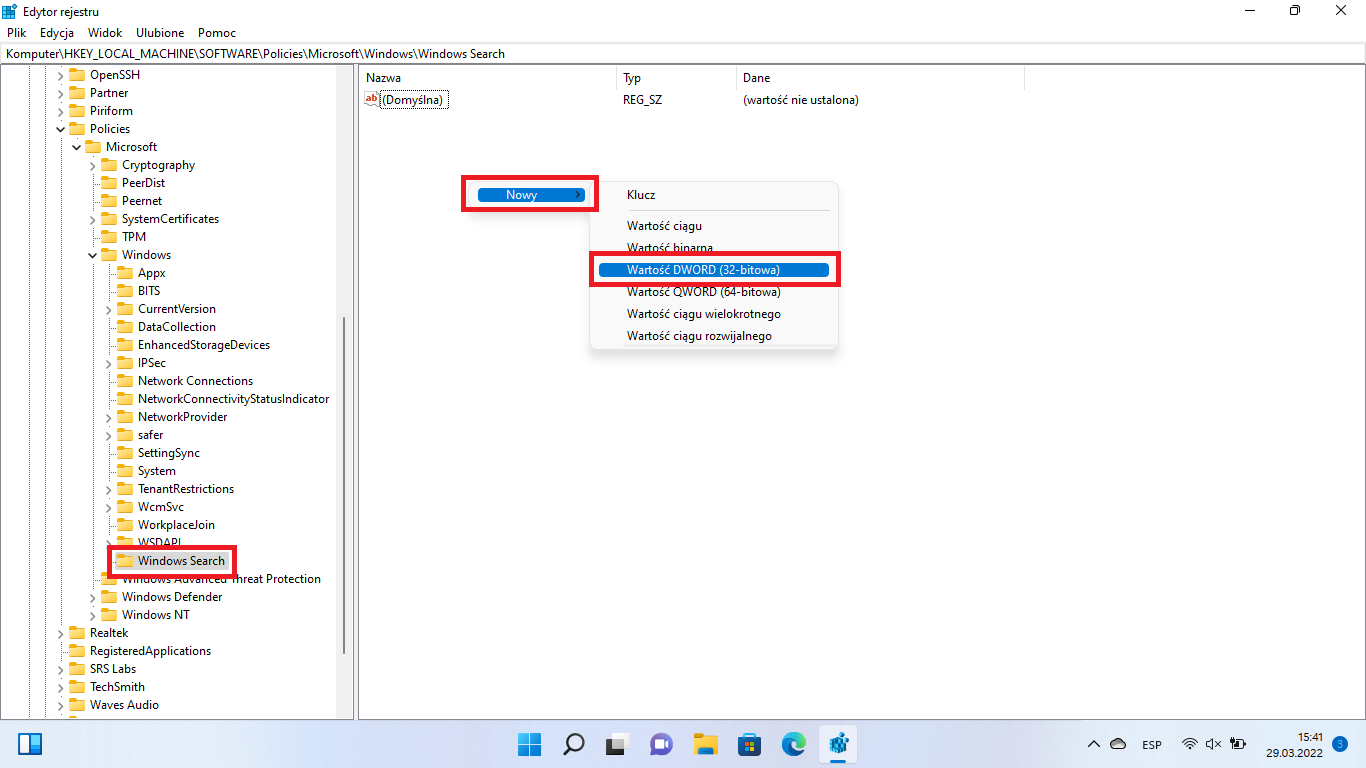Open Microsoft Edge from taskbar
Screen dimensions: 1366x768
(794, 744)
